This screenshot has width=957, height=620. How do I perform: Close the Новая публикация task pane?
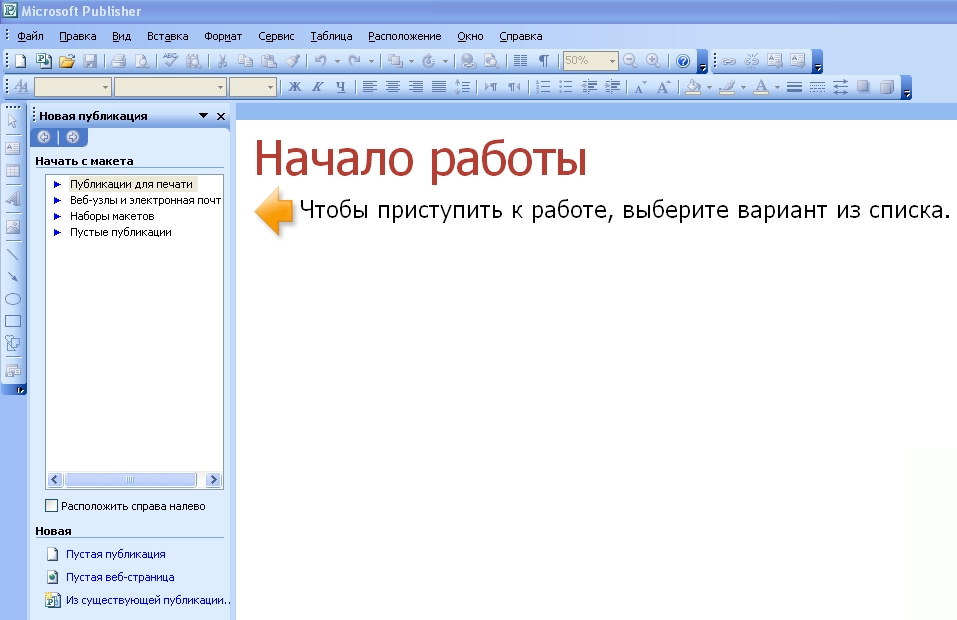coord(221,116)
